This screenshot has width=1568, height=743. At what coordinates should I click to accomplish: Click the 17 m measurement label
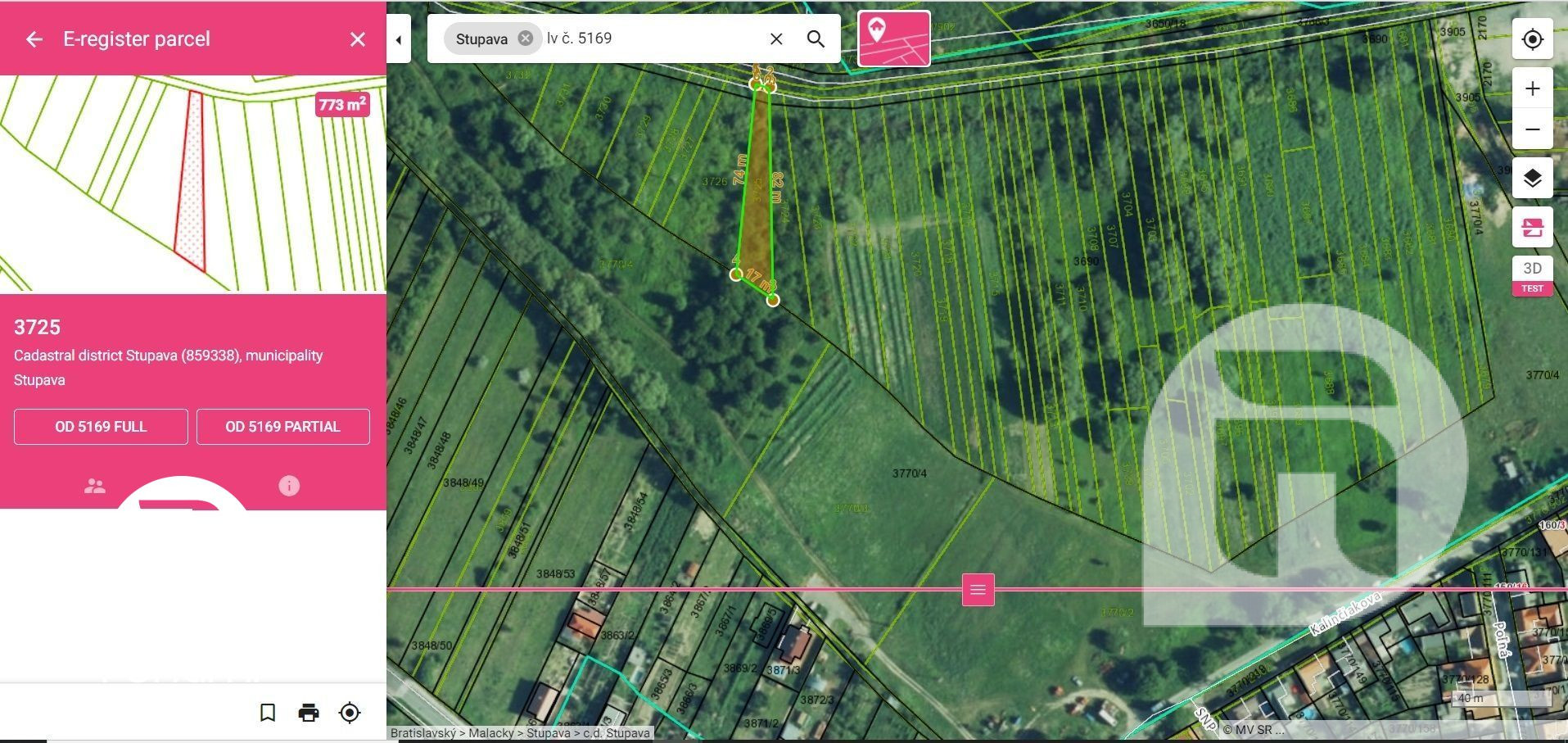(x=758, y=280)
